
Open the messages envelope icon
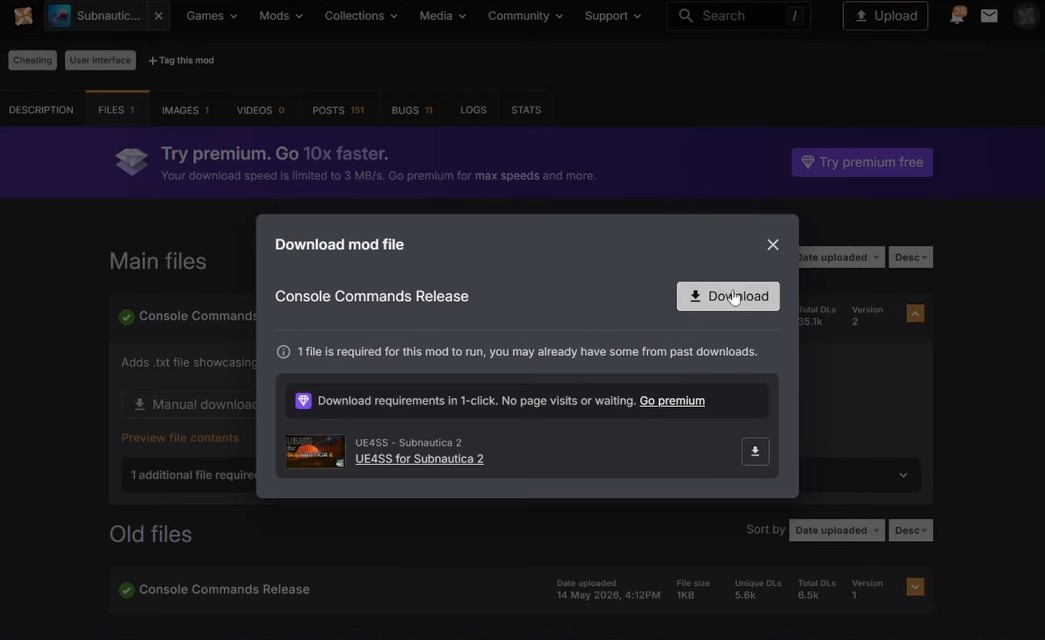click(989, 15)
